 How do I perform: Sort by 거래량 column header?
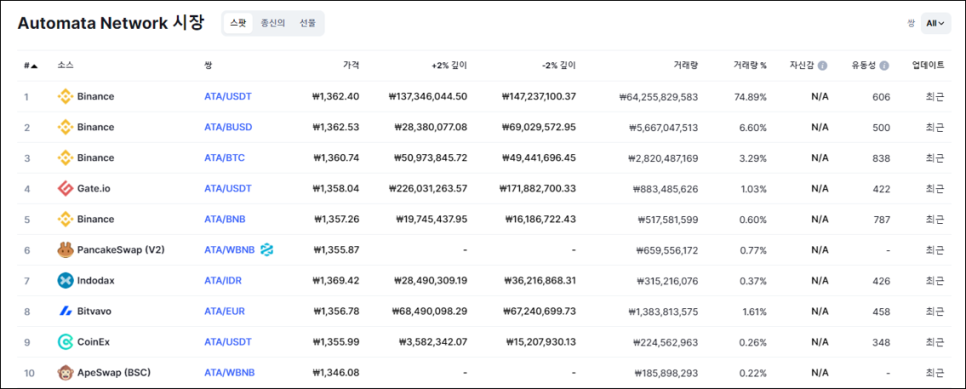pos(686,65)
